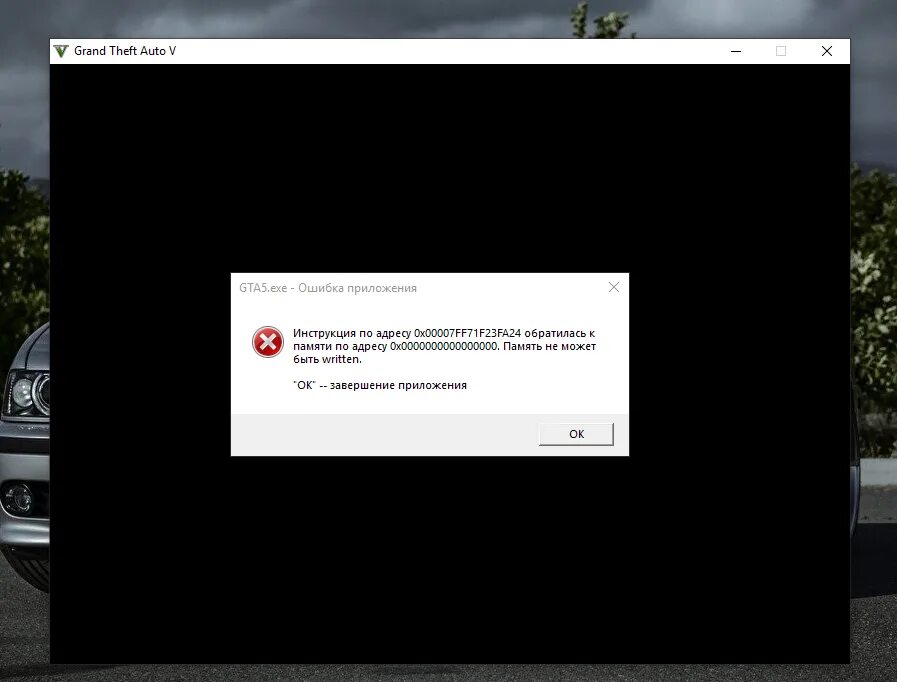The image size is (897, 682).
Task: Minimize the Grand Theft Auto V window
Action: point(736,51)
